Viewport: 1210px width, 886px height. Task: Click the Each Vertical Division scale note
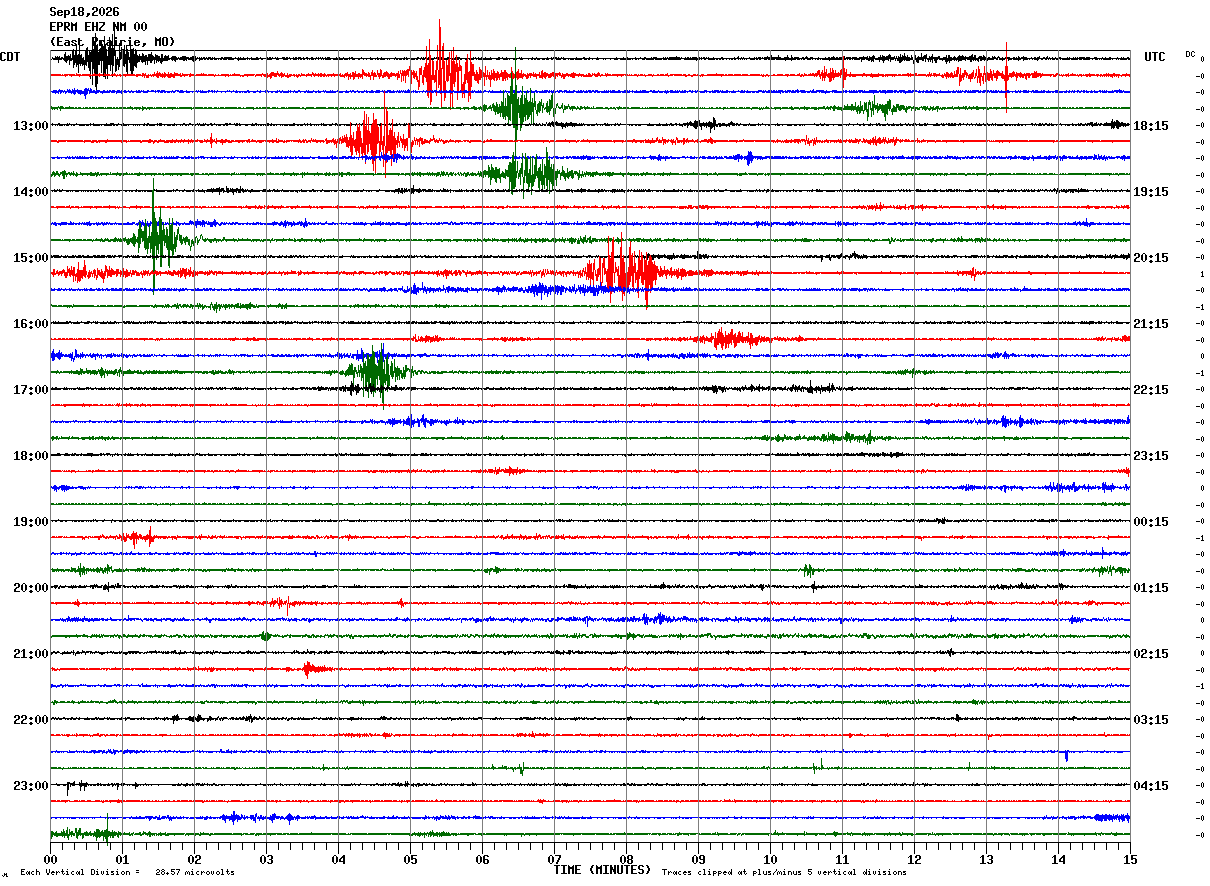(127, 872)
